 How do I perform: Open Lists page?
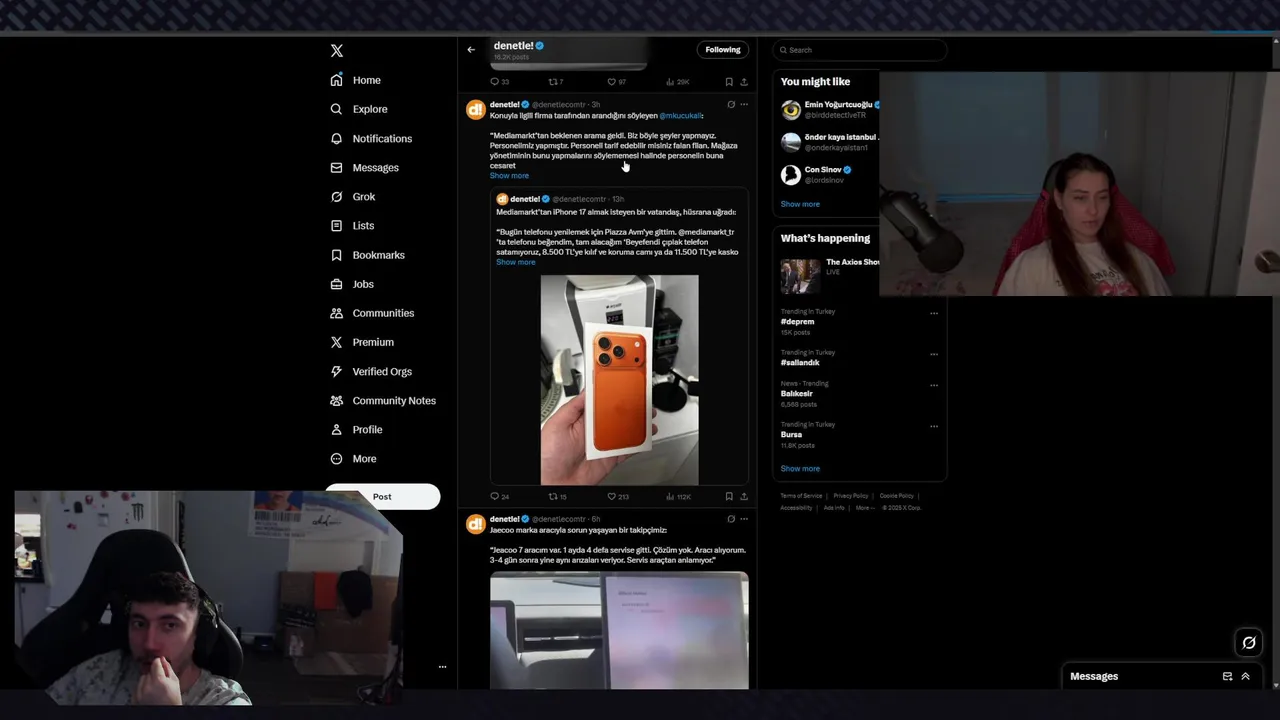(352, 225)
